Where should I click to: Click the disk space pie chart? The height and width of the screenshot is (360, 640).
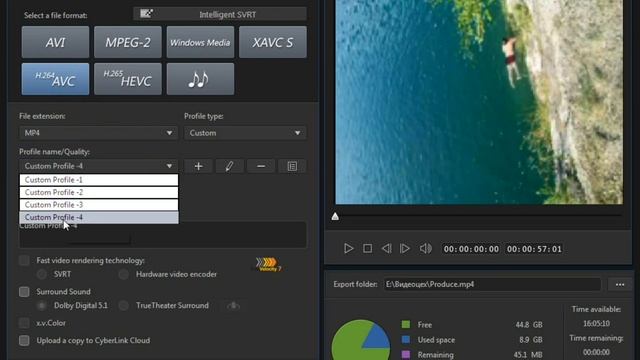click(x=361, y=340)
